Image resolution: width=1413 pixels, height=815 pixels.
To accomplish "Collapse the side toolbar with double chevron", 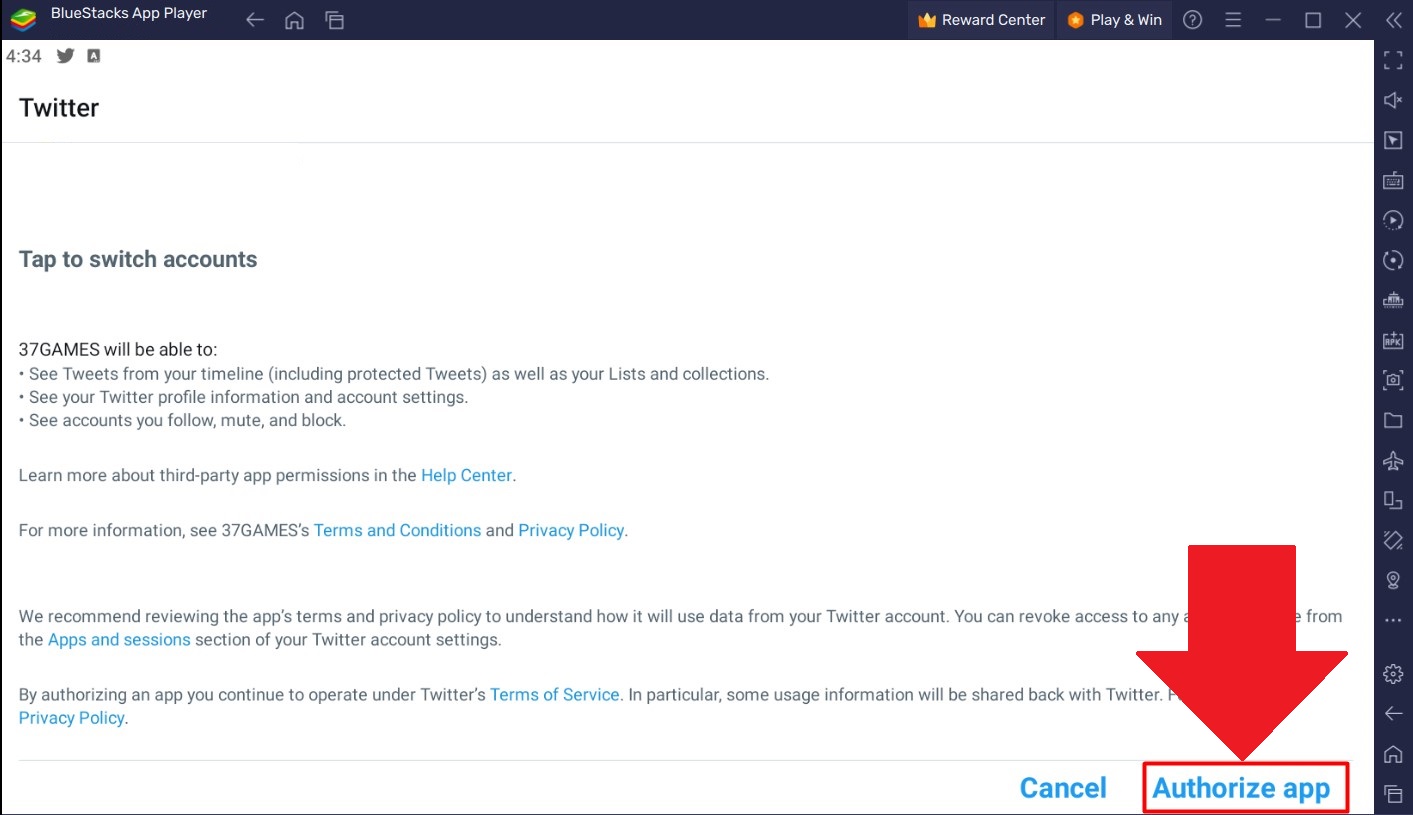I will [x=1393, y=20].
